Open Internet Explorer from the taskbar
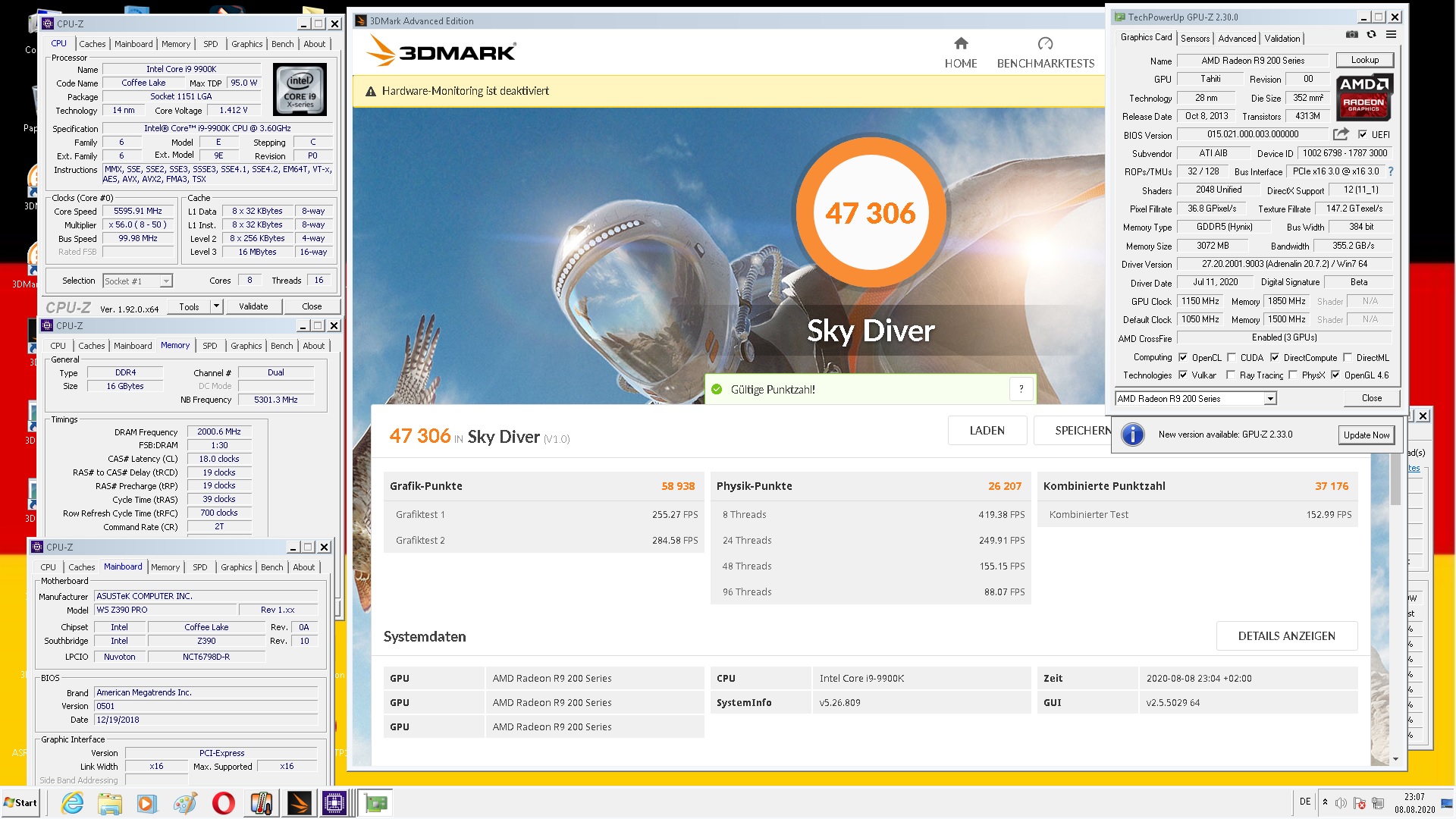The image size is (1456, 819). pyautogui.click(x=72, y=803)
